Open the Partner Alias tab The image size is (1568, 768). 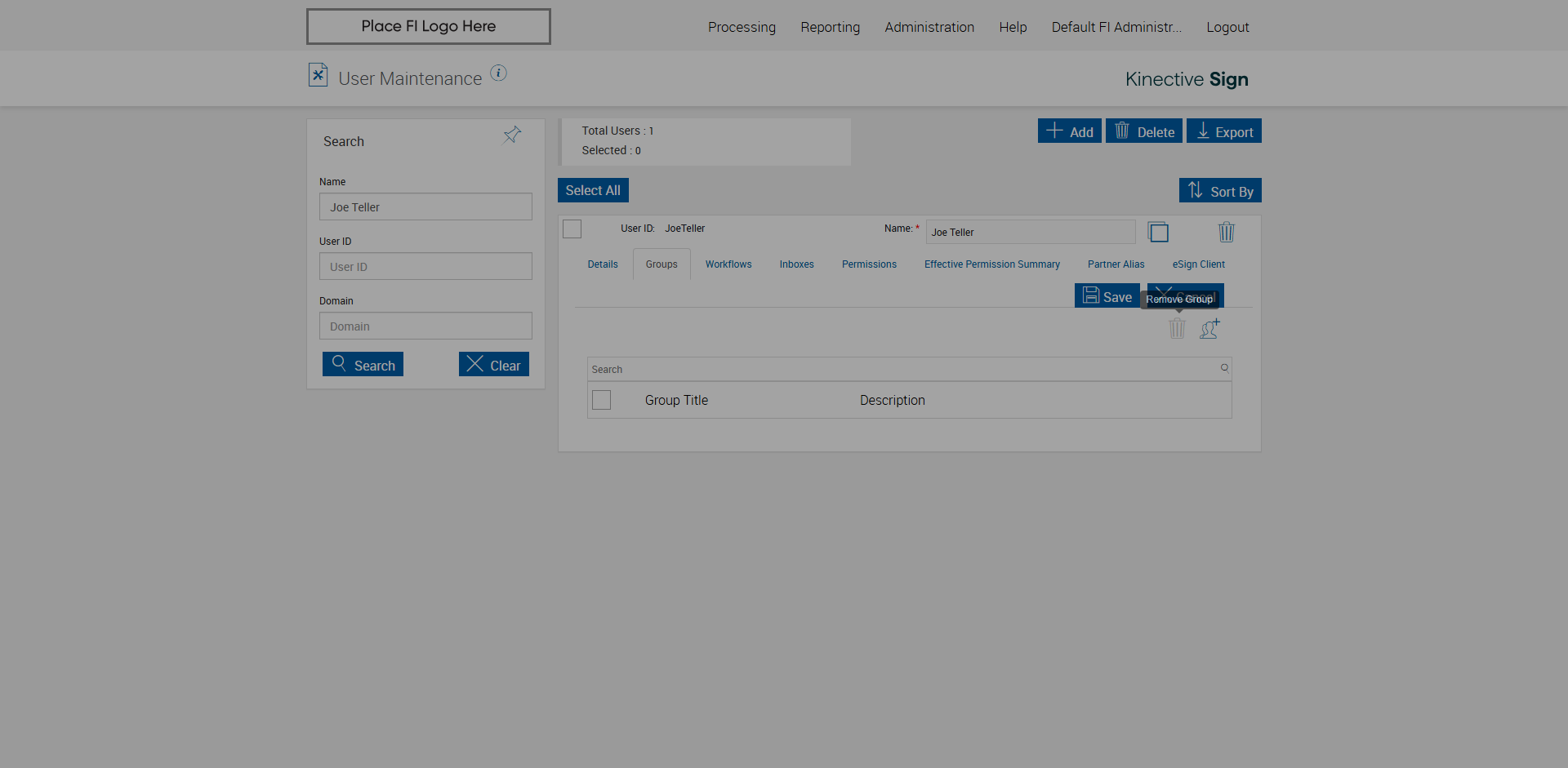pos(1116,264)
